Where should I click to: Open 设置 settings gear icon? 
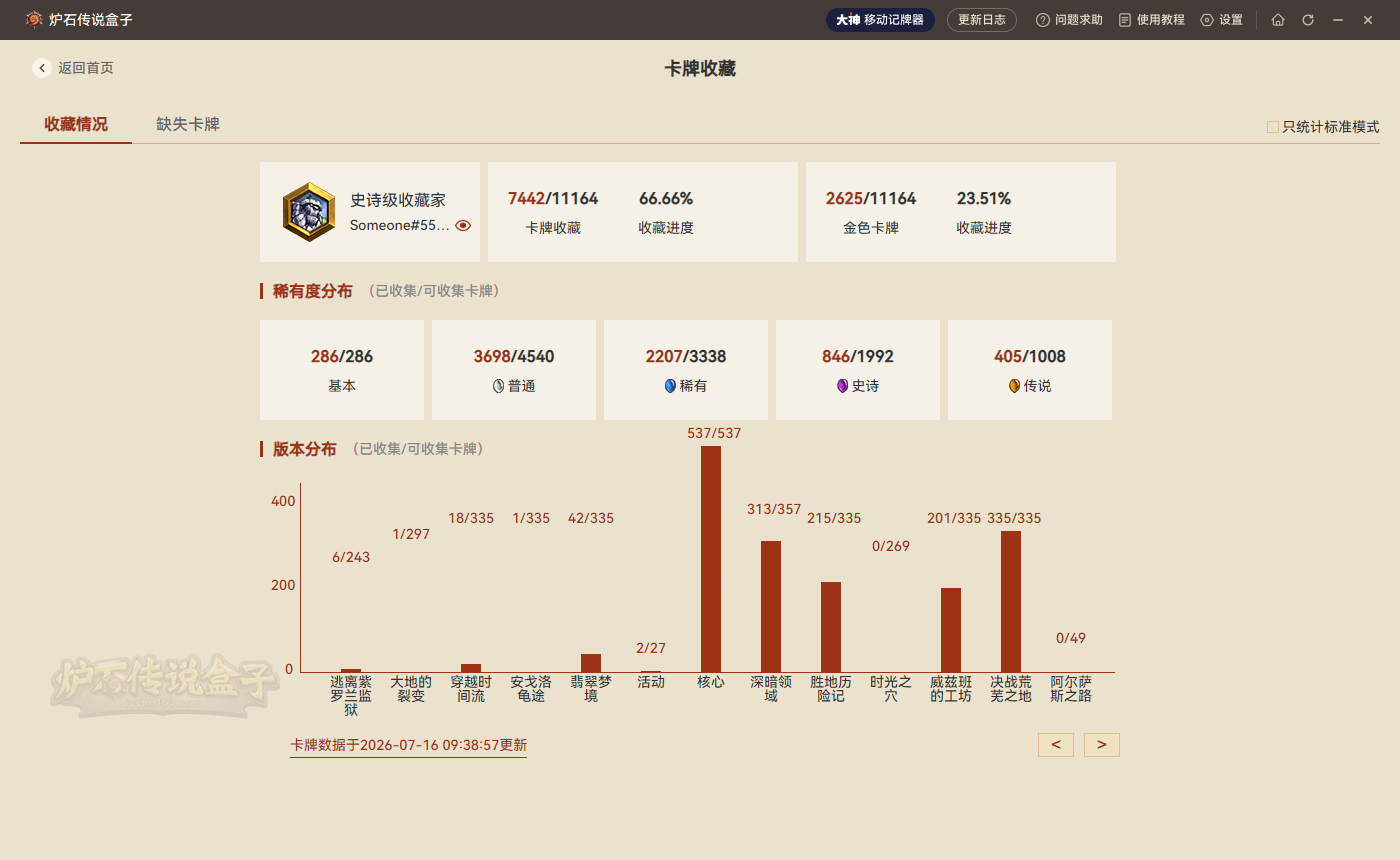1207,20
